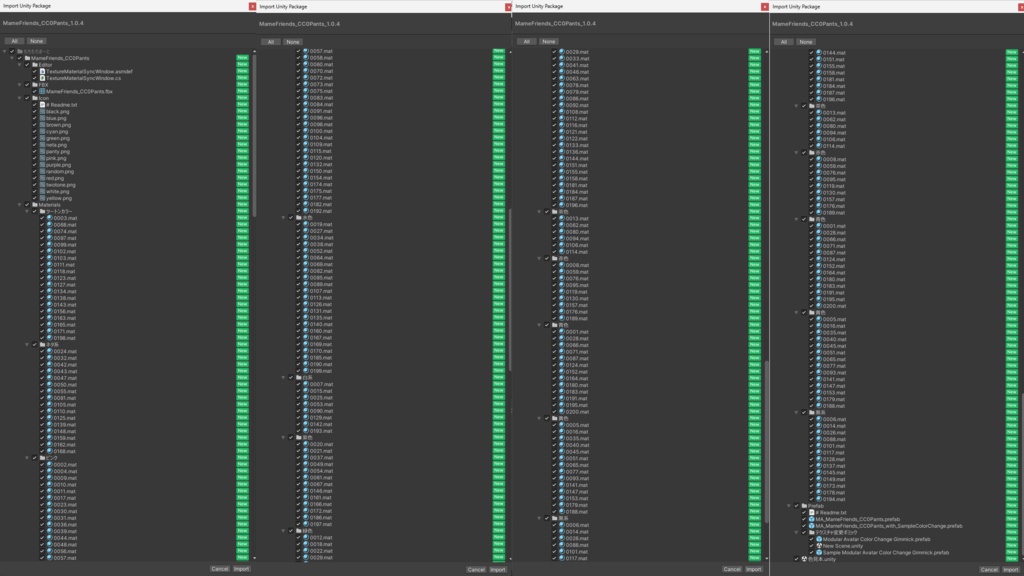Image resolution: width=1024 pixels, height=576 pixels.
Task: Click the twotone.png texture icon
Action: 42,185
